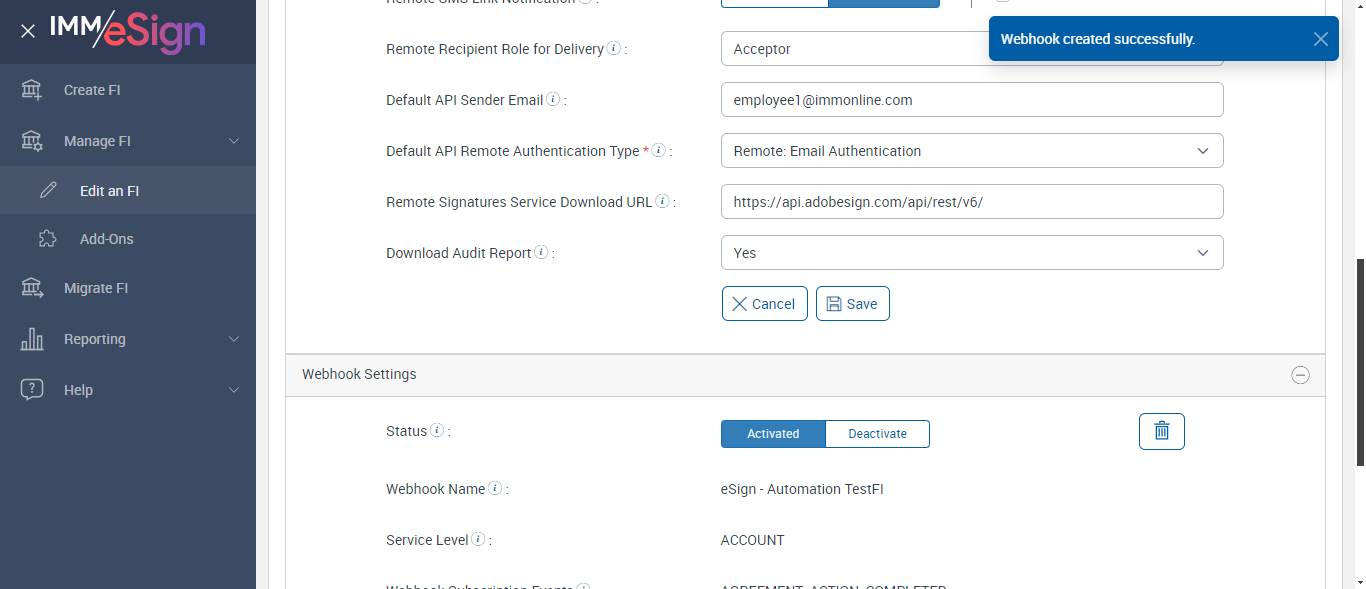Click the Cancel button
Screen dimensions: 1366x589
click(x=764, y=304)
